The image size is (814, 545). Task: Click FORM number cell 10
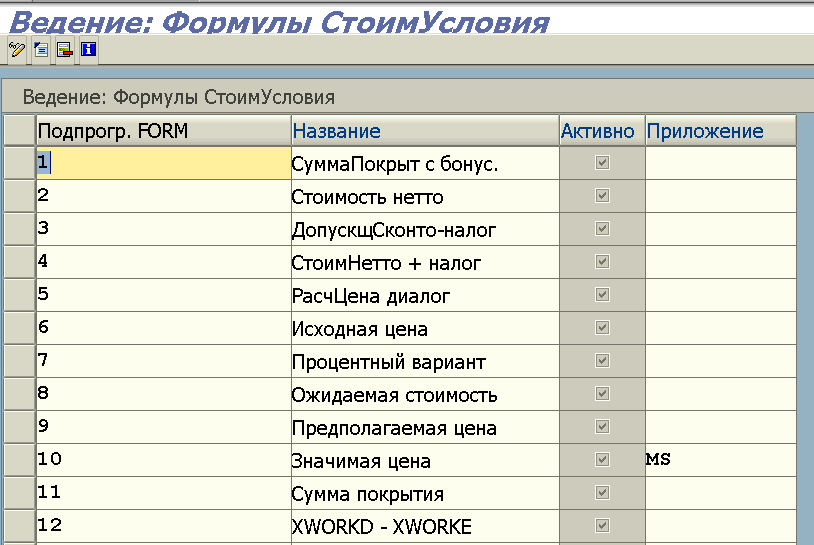[164, 460]
